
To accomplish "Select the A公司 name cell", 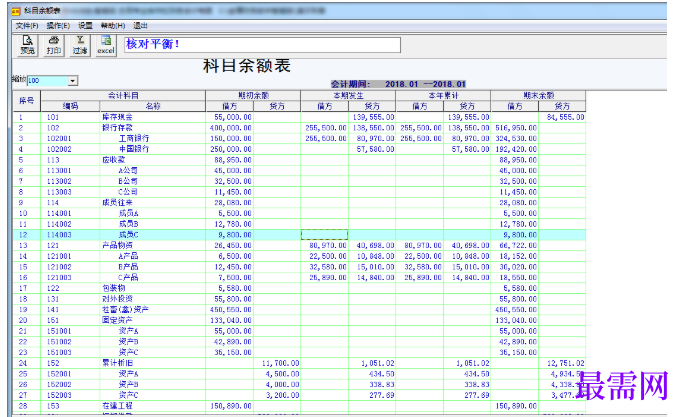I will 153,170.
